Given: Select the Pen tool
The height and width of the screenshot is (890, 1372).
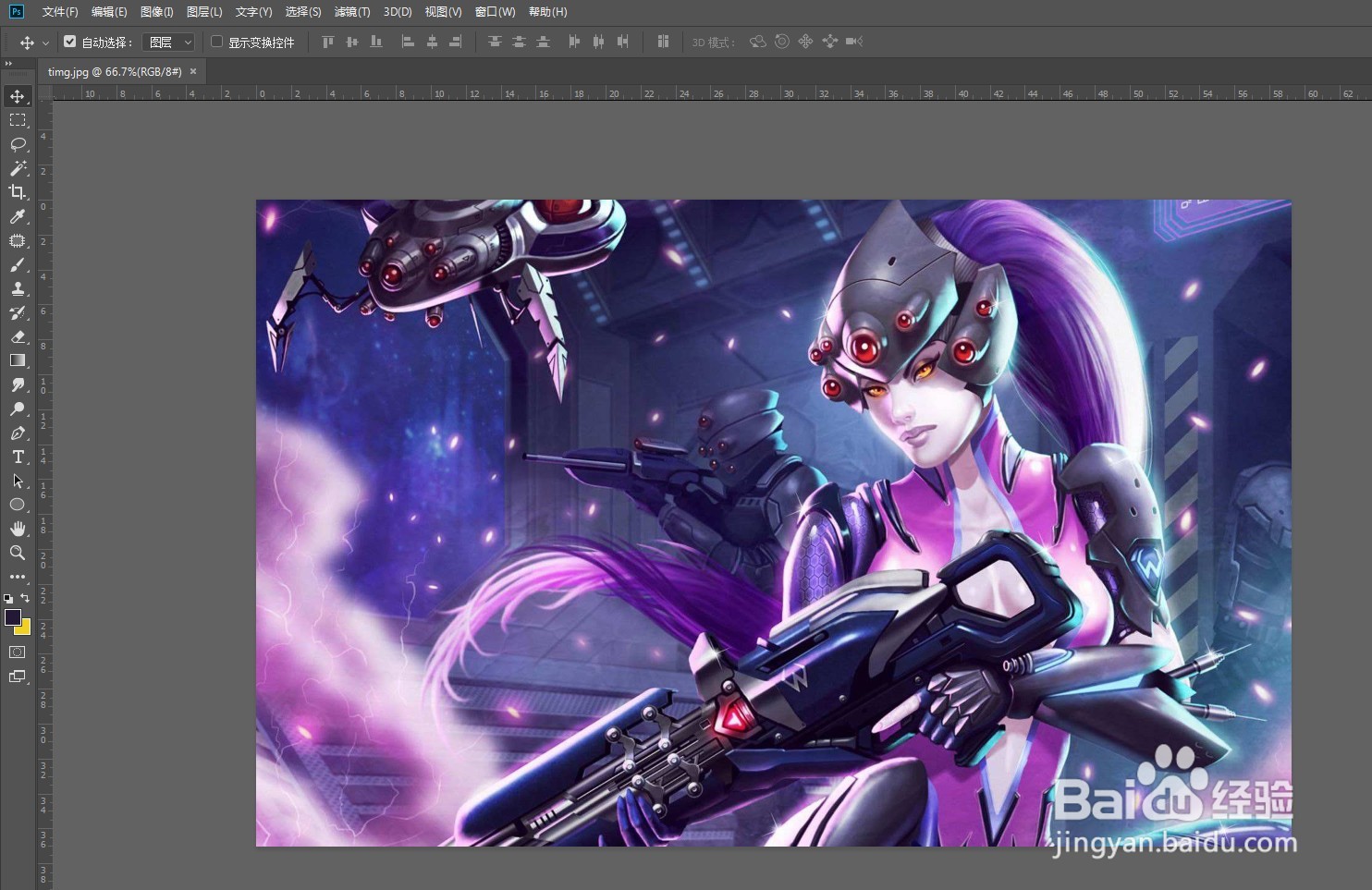Looking at the screenshot, I should (x=18, y=433).
